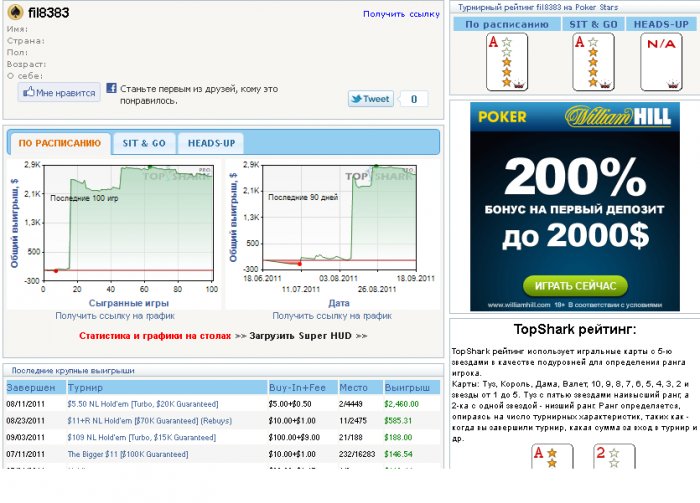The width and height of the screenshot is (700, 503).
Task: Click the tweet count box showing 0
Action: click(x=413, y=99)
